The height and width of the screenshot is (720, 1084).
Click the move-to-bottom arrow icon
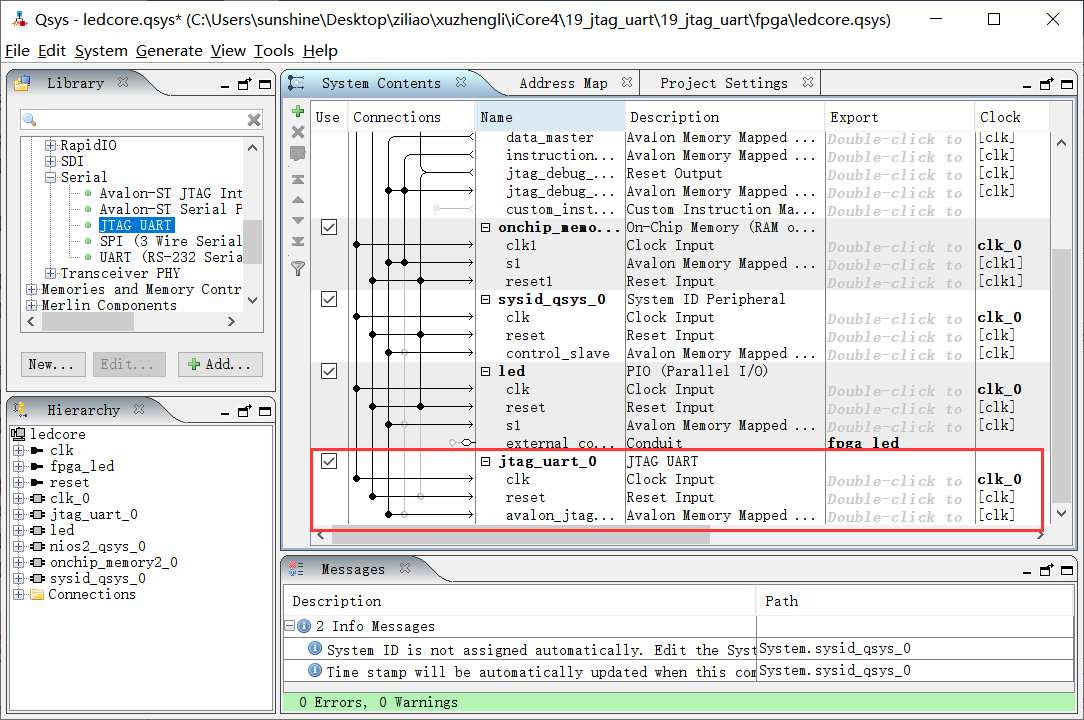[297, 241]
